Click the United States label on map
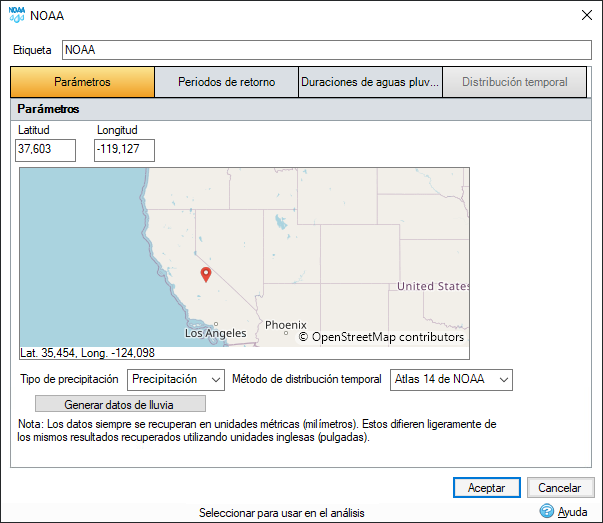This screenshot has height=523, width=603. [433, 286]
